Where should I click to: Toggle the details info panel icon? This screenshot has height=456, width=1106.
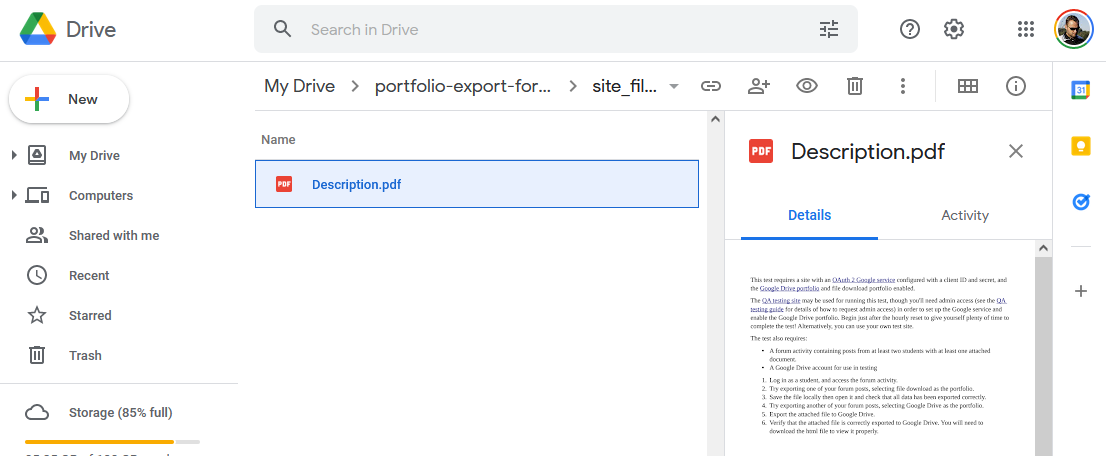tap(1016, 86)
